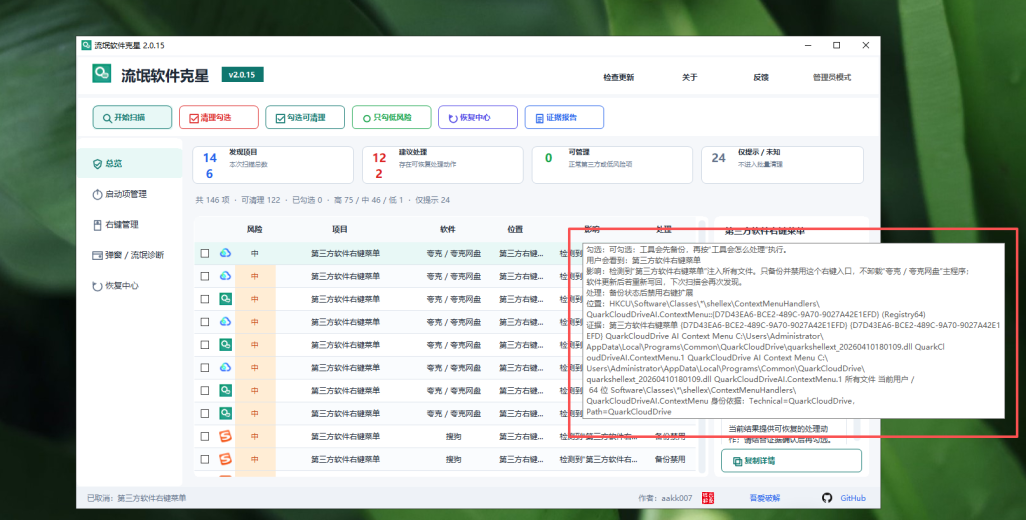Click the 可管理 summary card
The height and width of the screenshot is (520, 1026).
pos(612,165)
